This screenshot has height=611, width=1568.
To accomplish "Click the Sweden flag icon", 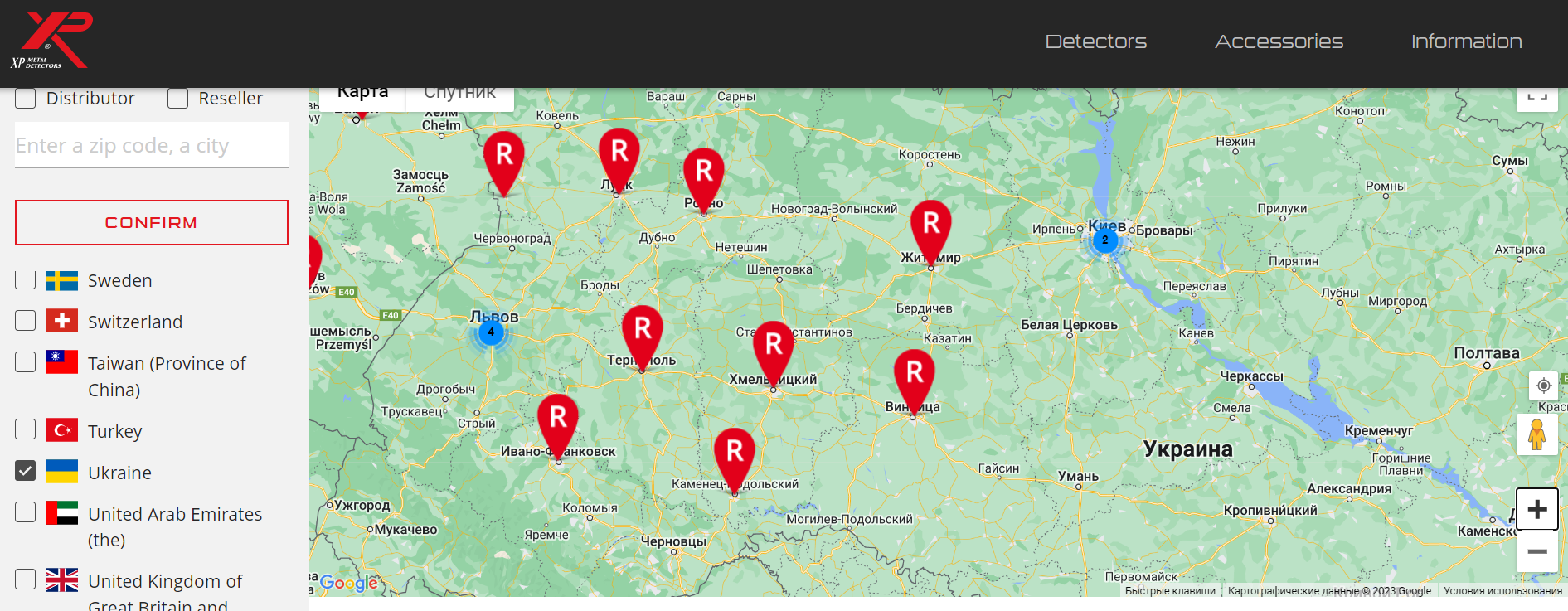I will 62,280.
